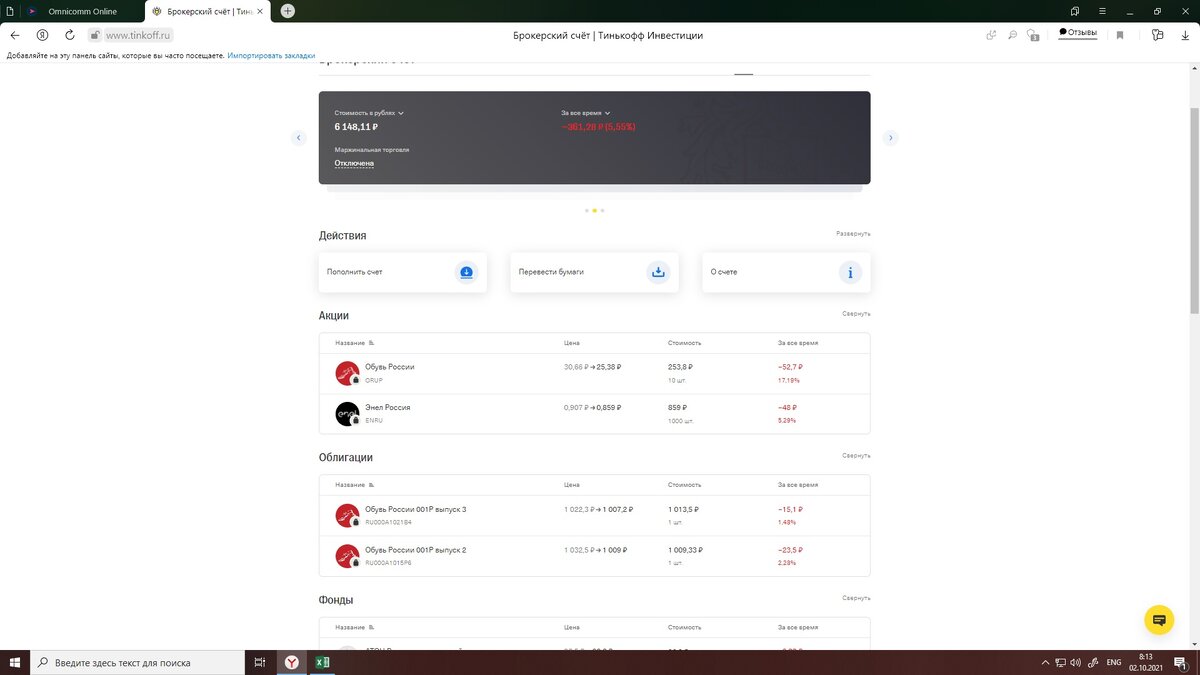
Task: Sort Облигации table by Название
Action: point(354,485)
